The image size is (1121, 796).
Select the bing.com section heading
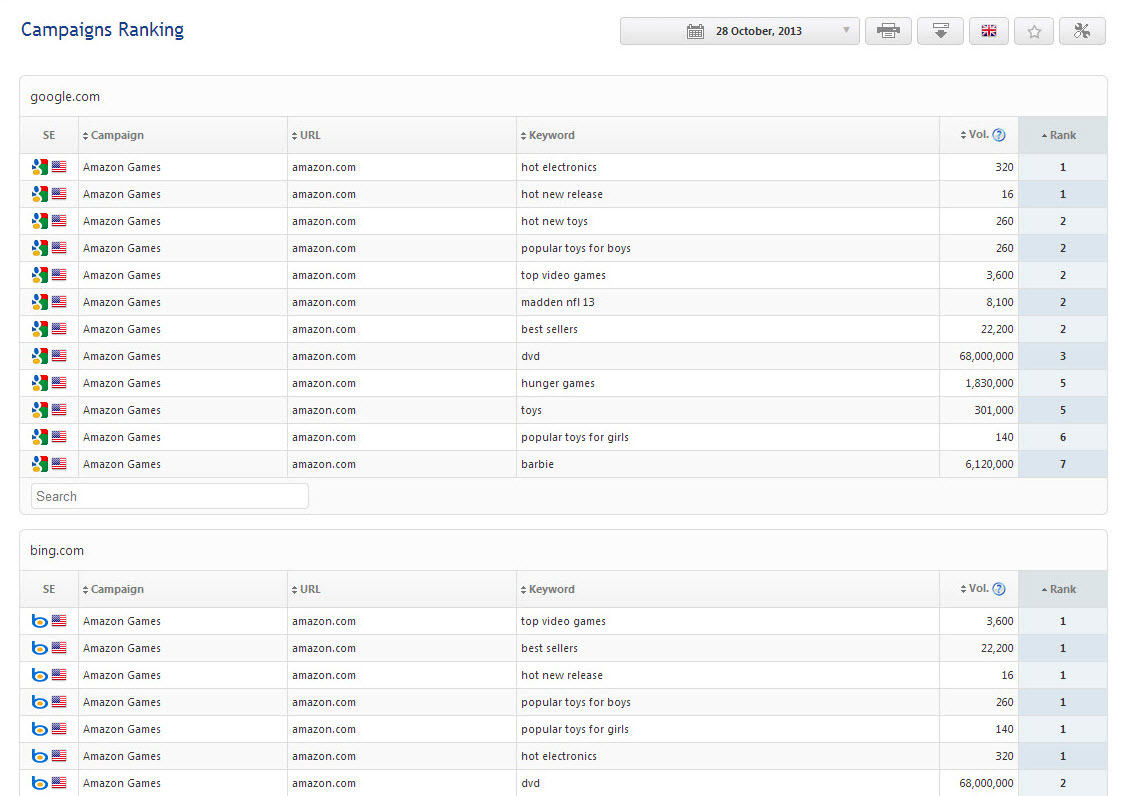pyautogui.click(x=57, y=551)
